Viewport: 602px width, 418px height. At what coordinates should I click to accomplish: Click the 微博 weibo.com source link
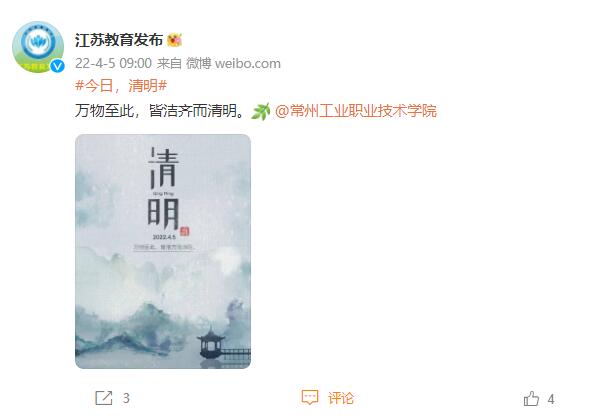[233, 63]
